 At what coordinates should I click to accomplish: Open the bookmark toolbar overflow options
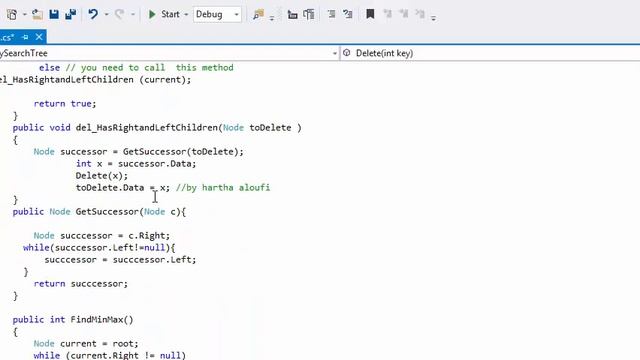433,18
